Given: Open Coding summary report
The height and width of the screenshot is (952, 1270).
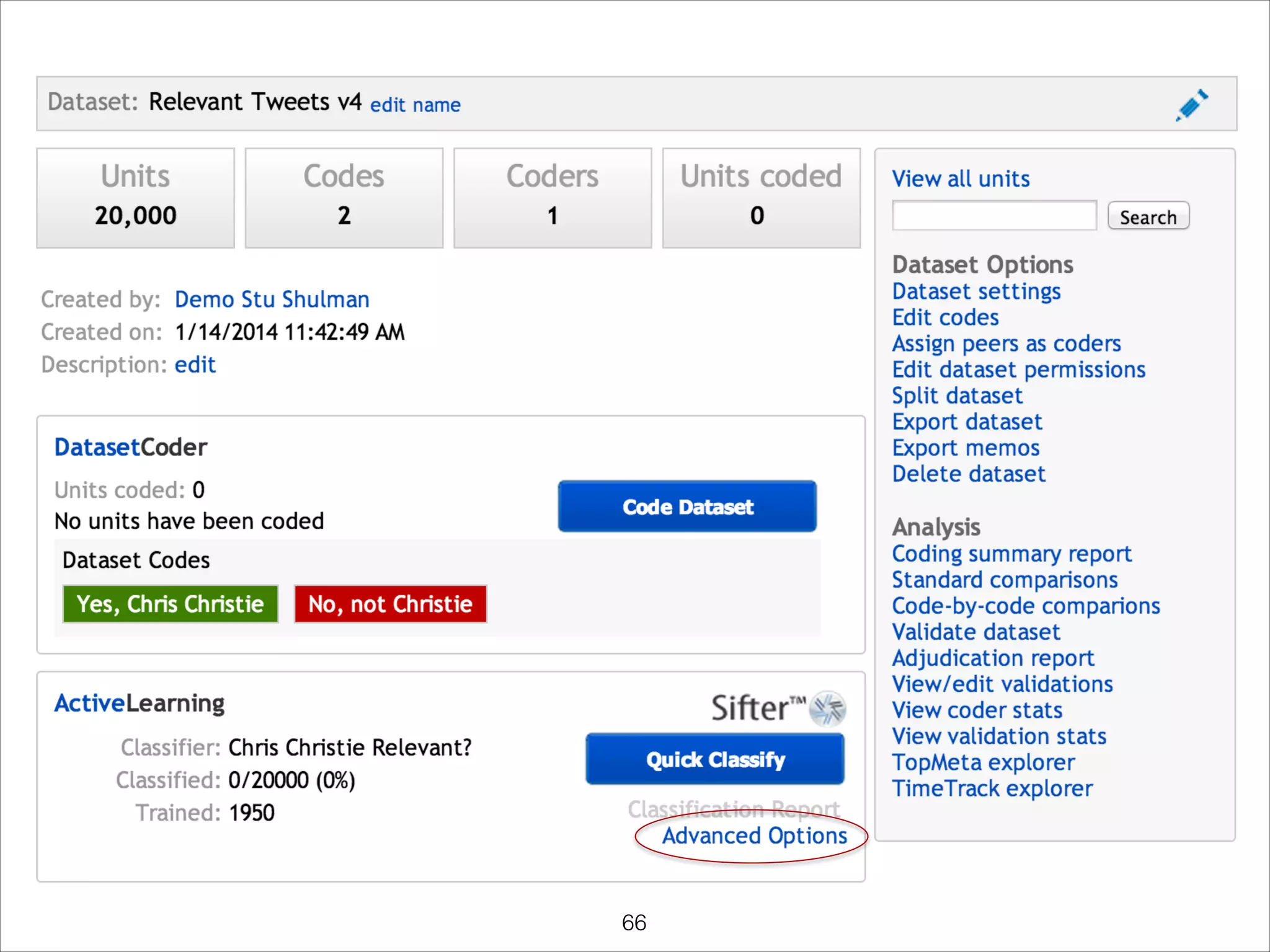Looking at the screenshot, I should pos(1011,553).
